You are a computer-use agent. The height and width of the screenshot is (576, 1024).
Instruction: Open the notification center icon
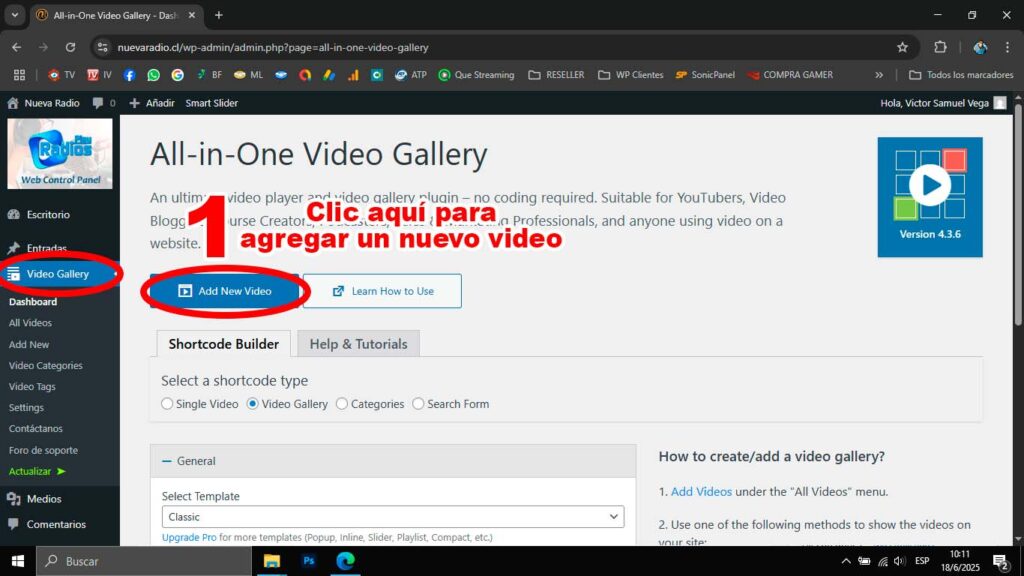pos(1001,561)
